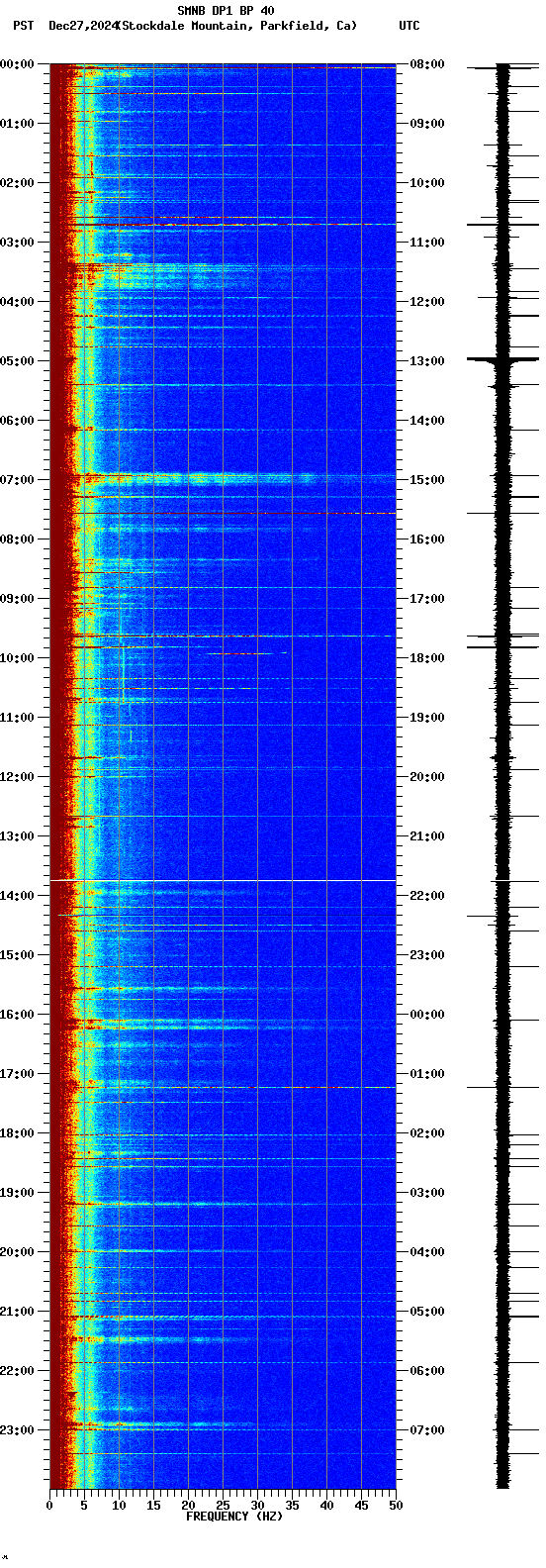Click the '17:00' label on the PST axis
This screenshot has width=546, height=1568.
pyautogui.click(x=17, y=1074)
